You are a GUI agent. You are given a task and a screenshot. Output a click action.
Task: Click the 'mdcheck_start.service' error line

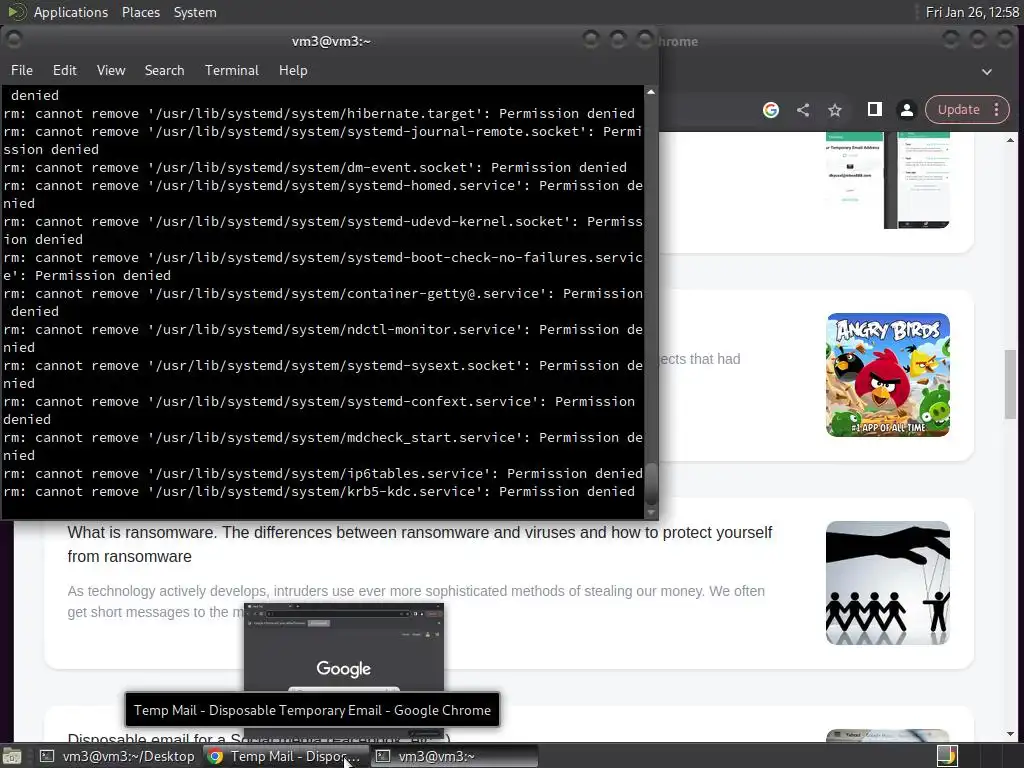(323, 447)
